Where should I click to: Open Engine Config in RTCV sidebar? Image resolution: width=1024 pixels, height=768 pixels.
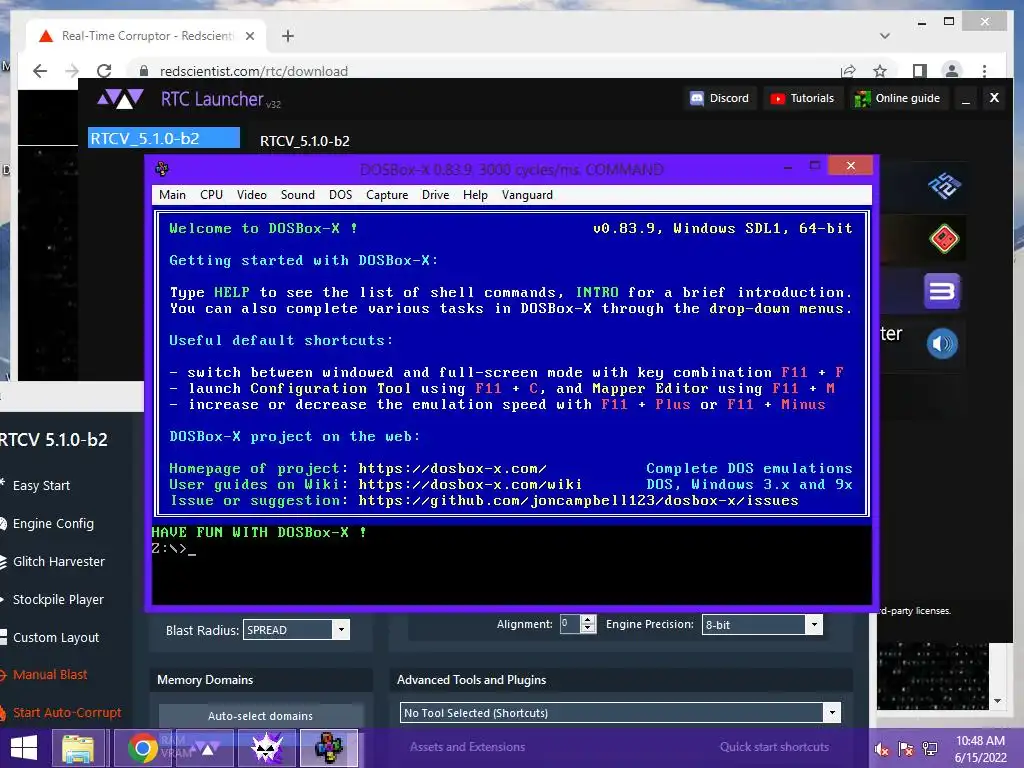click(x=52, y=523)
